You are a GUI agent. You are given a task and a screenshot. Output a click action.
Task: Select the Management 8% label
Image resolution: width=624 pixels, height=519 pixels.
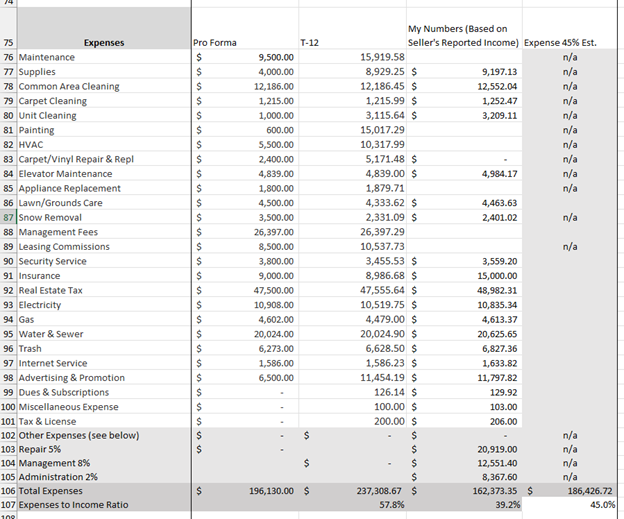104,463
